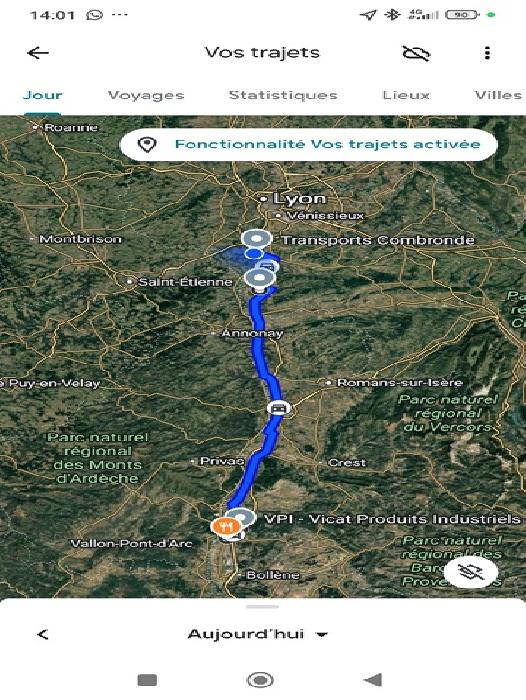Image resolution: width=526 pixels, height=700 pixels.
Task: Tap the cloud backup disabled icon
Action: click(416, 53)
